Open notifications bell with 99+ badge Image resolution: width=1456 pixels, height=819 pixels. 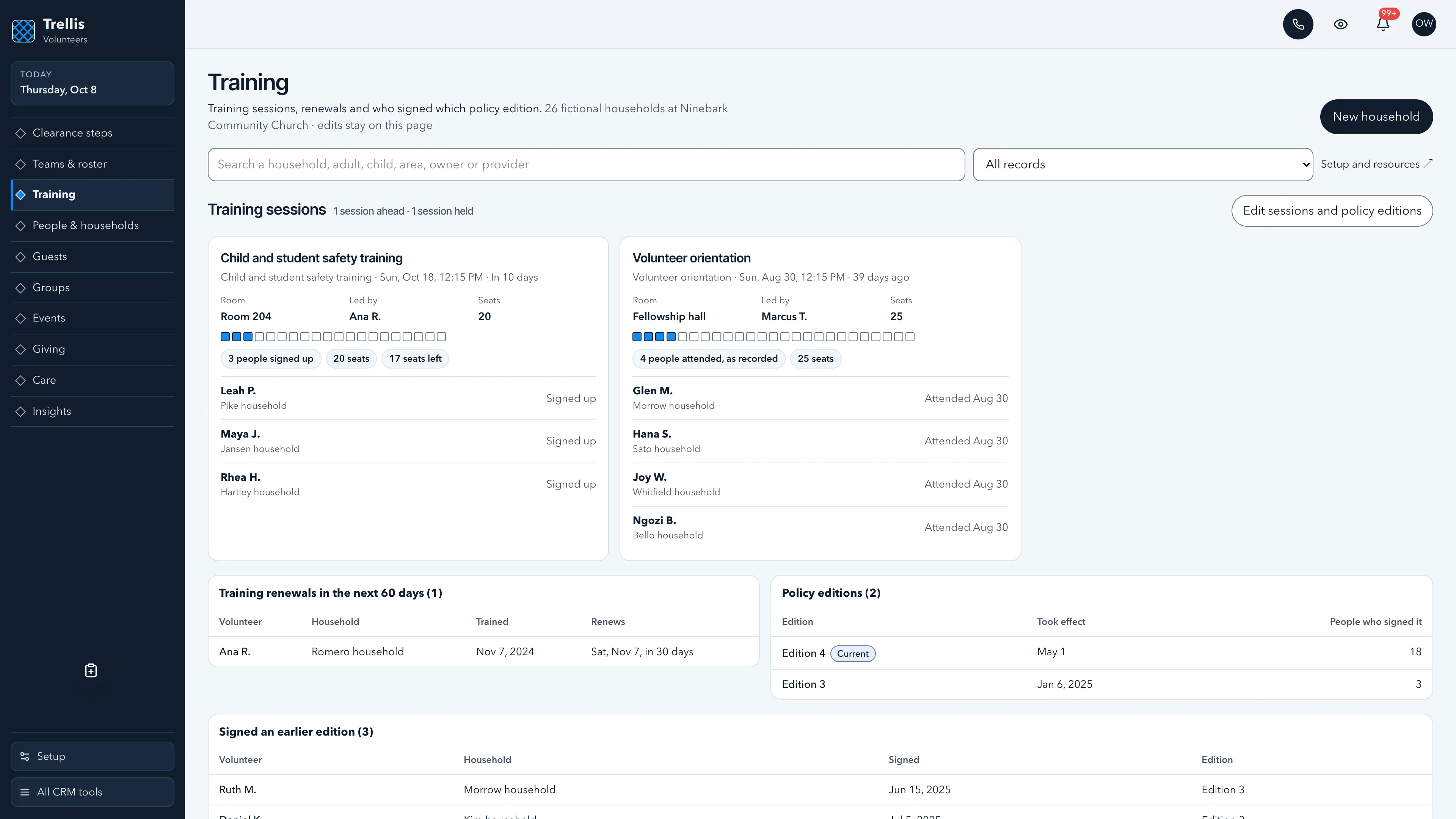click(x=1383, y=24)
